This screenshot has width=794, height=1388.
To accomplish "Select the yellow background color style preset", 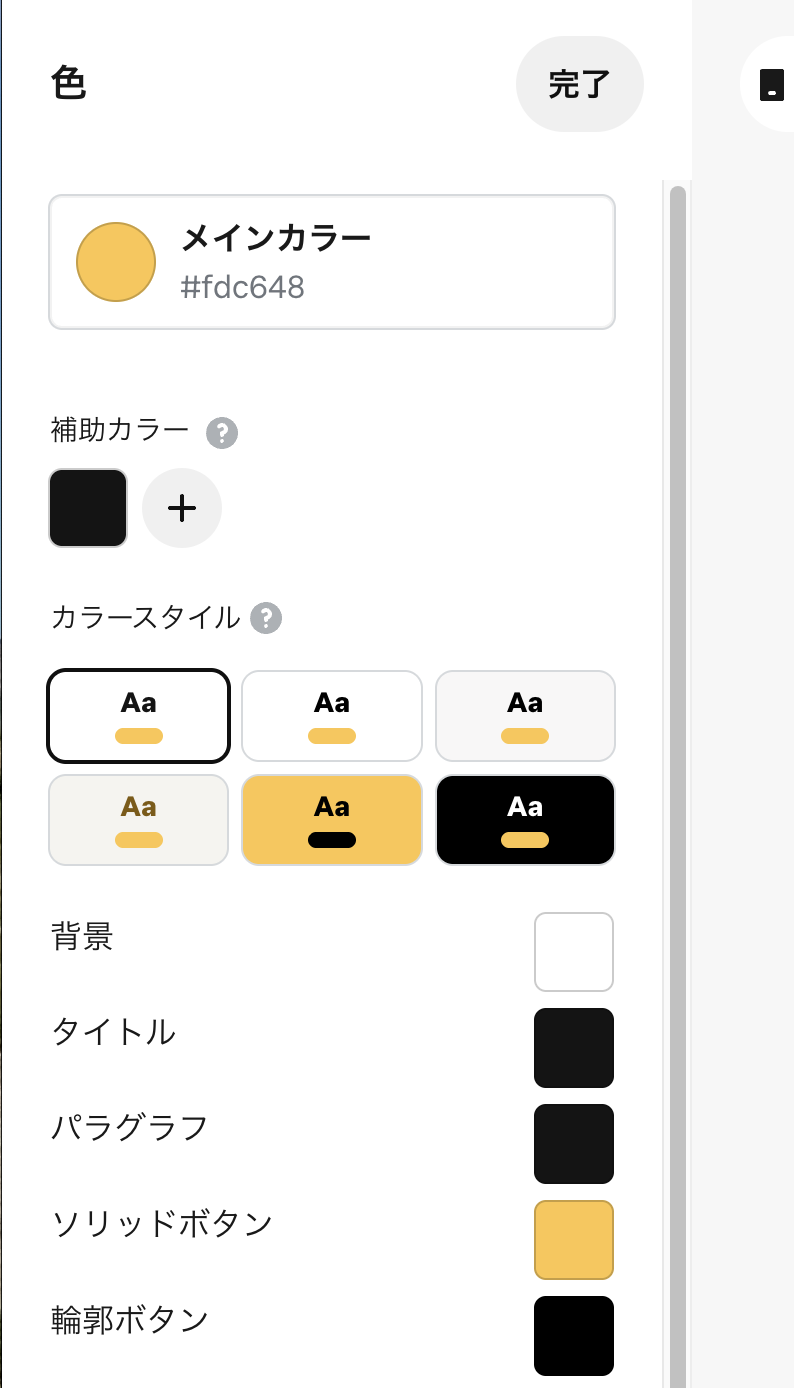I will pyautogui.click(x=331, y=820).
